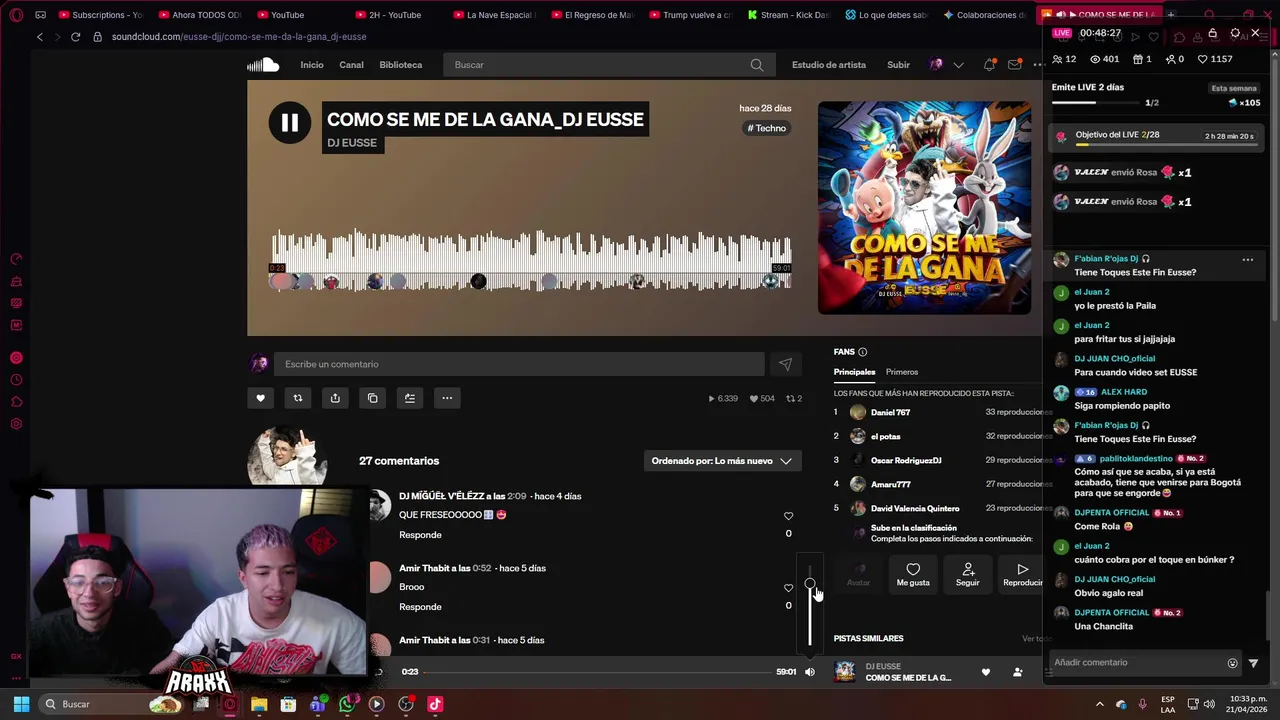Screen dimensions: 1280x720
Task: Type in Añadir comentario live chat field
Action: [1136, 662]
